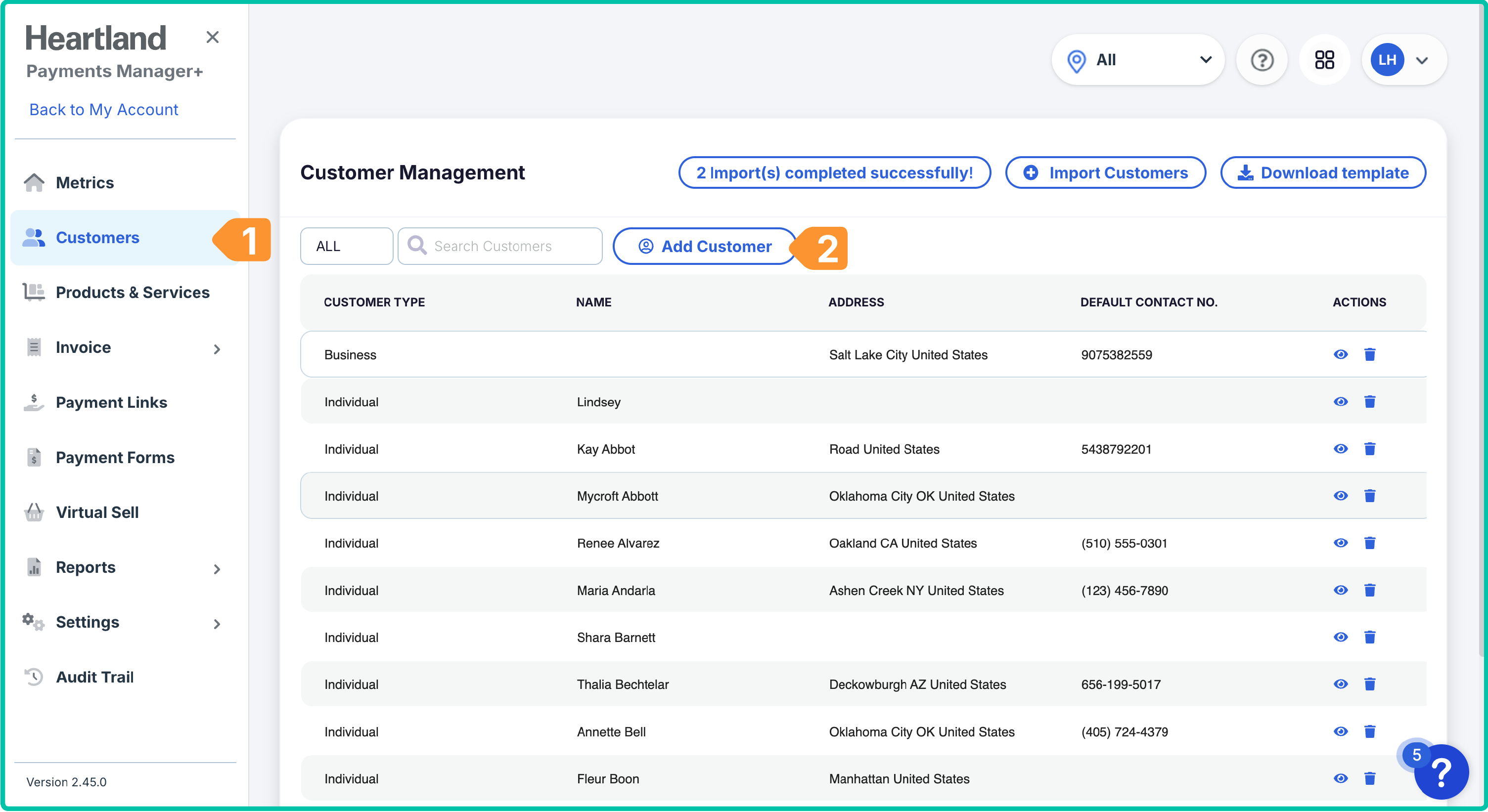View customer Thalia Bechtelar
Viewport: 1488px width, 812px height.
[1341, 684]
